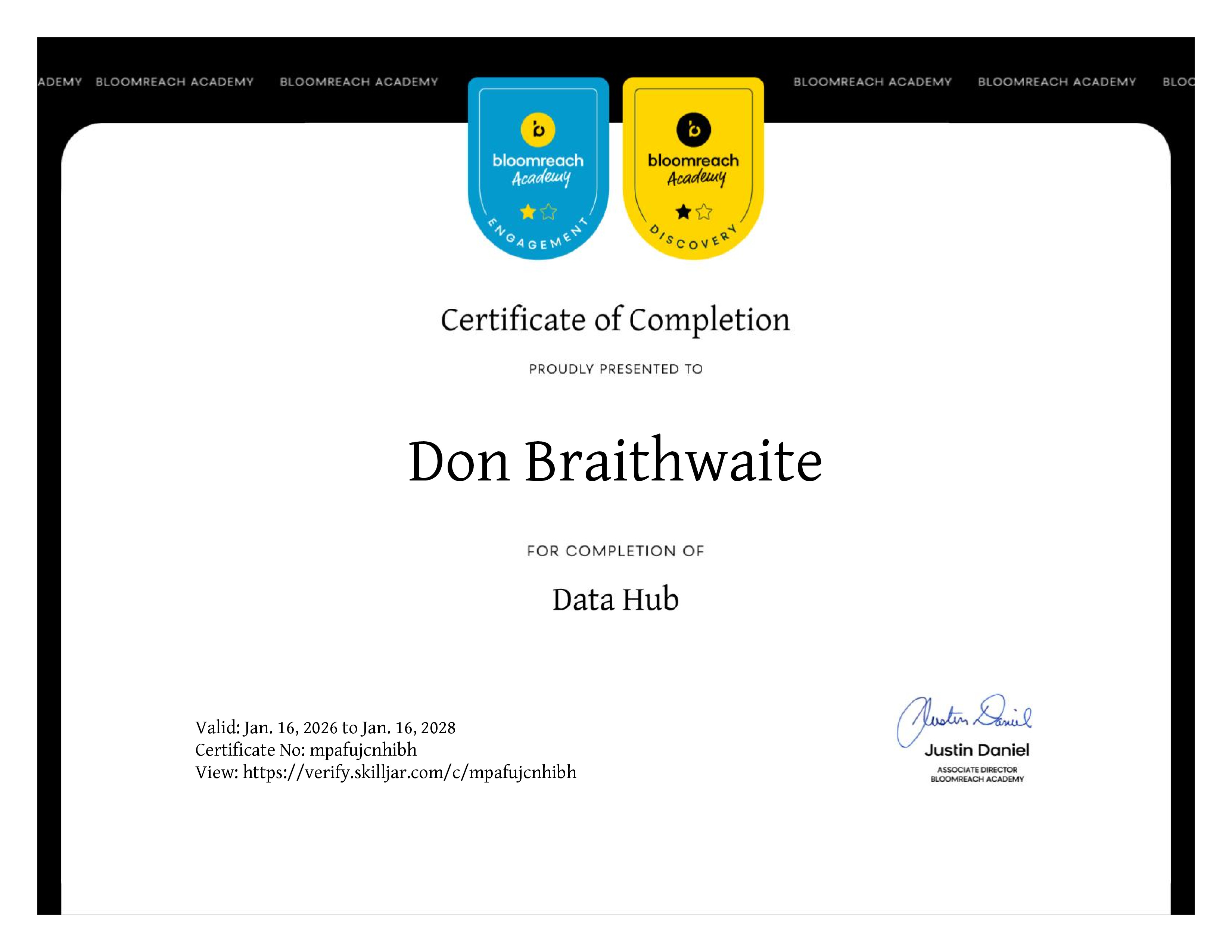Click the "Certificate of Completion" heading

615,320
